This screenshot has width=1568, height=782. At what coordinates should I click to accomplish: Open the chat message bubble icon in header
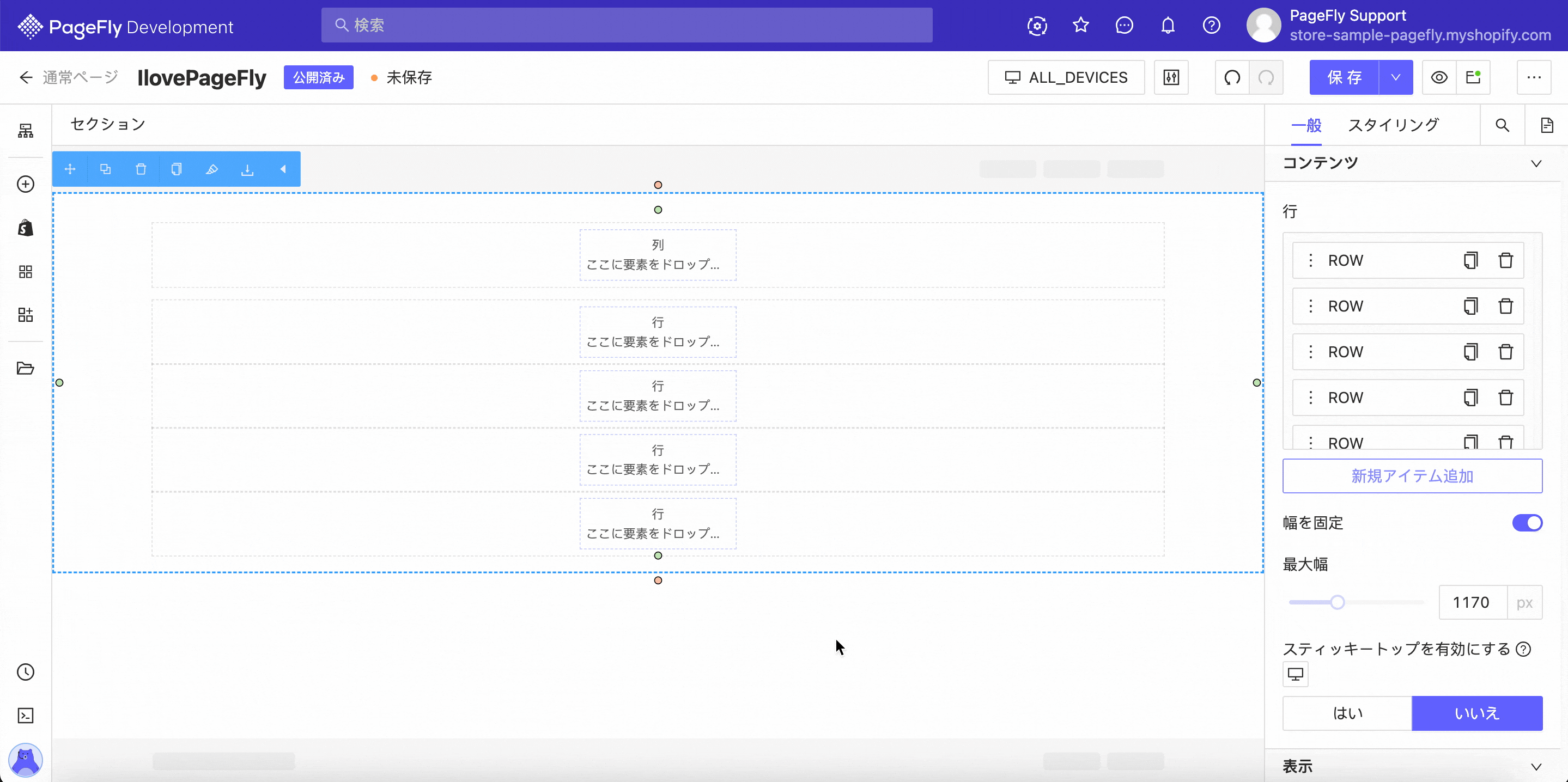pyautogui.click(x=1125, y=26)
